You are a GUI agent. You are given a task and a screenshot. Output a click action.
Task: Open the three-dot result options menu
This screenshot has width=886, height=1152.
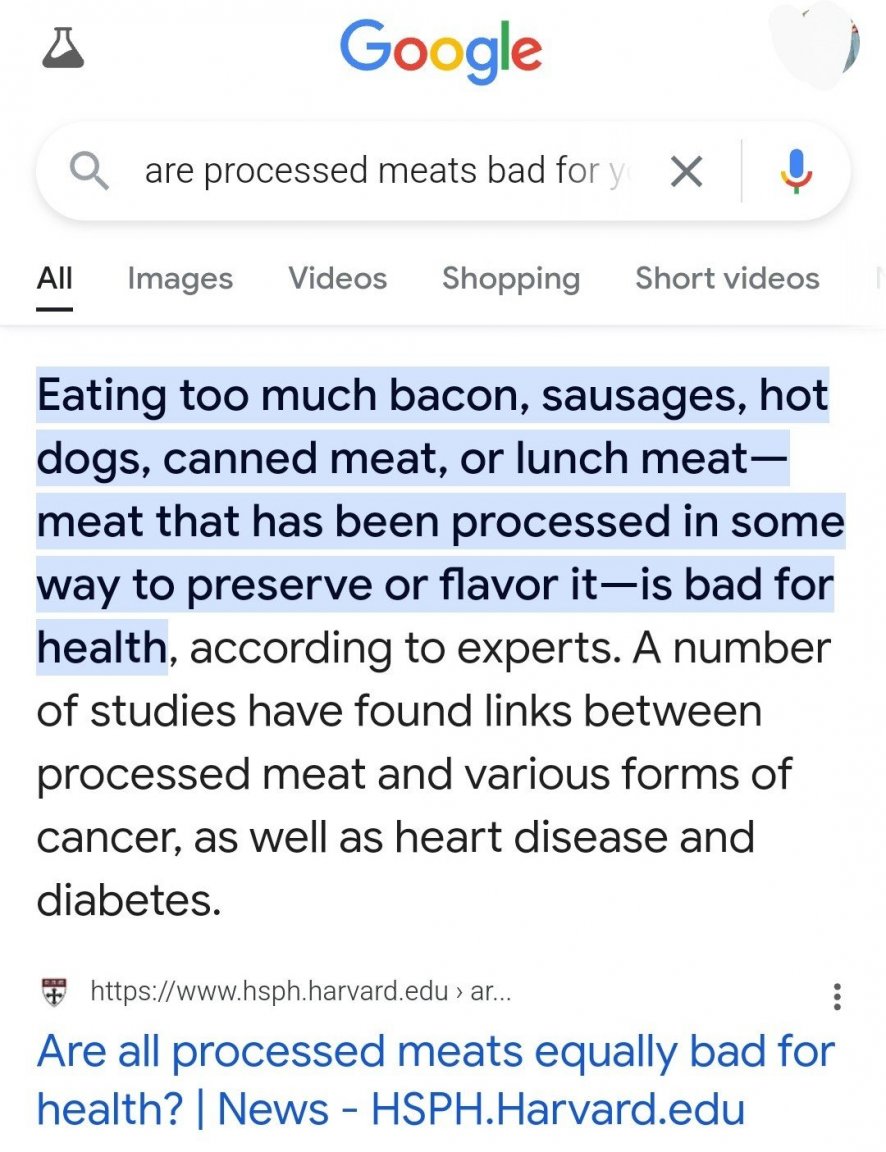pos(837,995)
